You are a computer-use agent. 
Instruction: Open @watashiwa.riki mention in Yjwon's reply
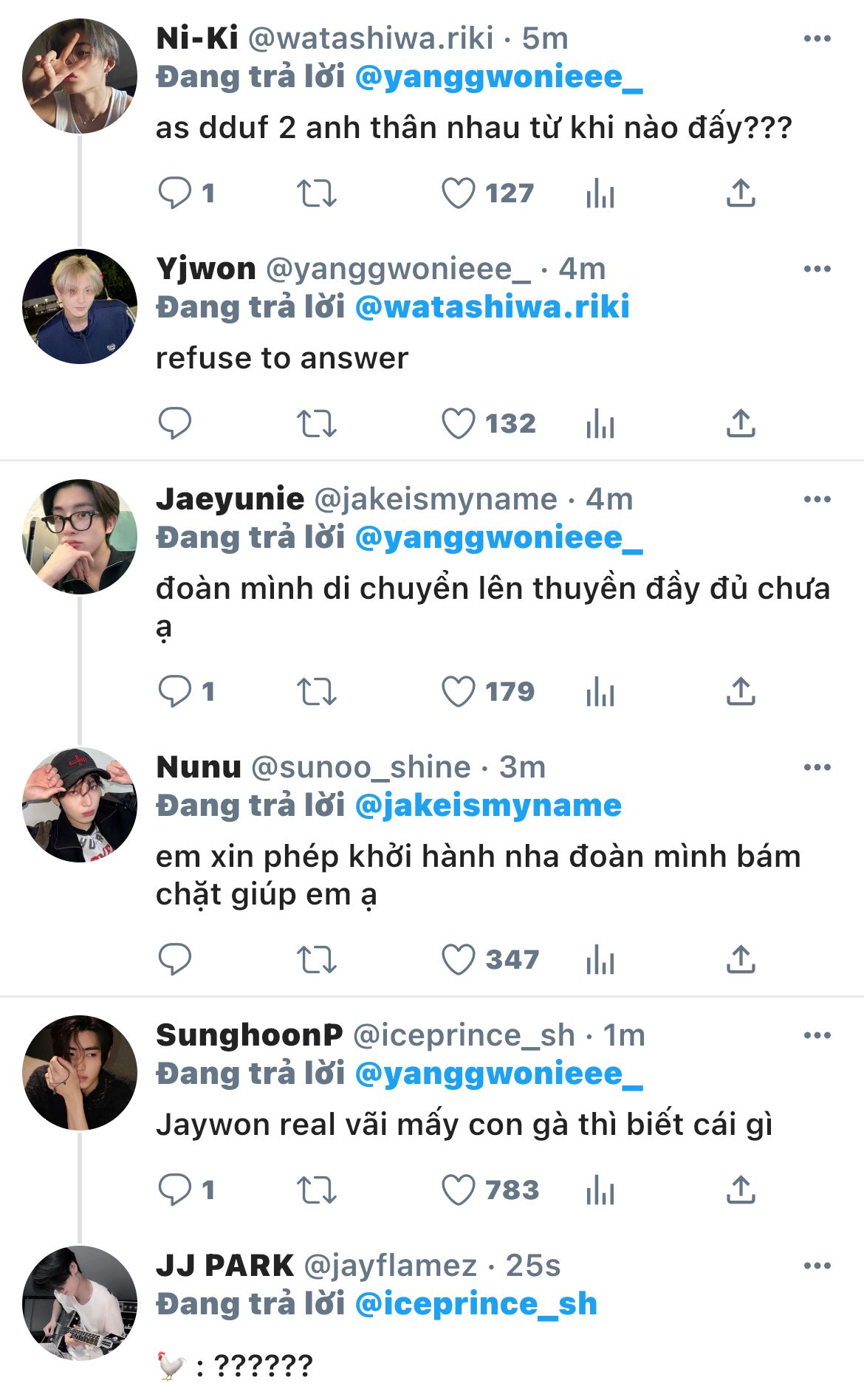click(492, 307)
